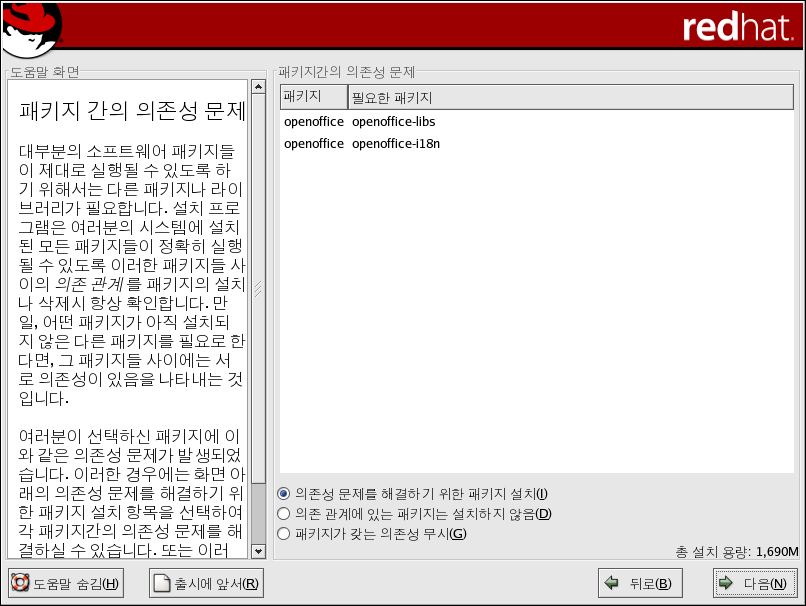806x606 pixels.
Task: Click the 패키지 간의 의존성 문제 help heading
Action: point(132,108)
